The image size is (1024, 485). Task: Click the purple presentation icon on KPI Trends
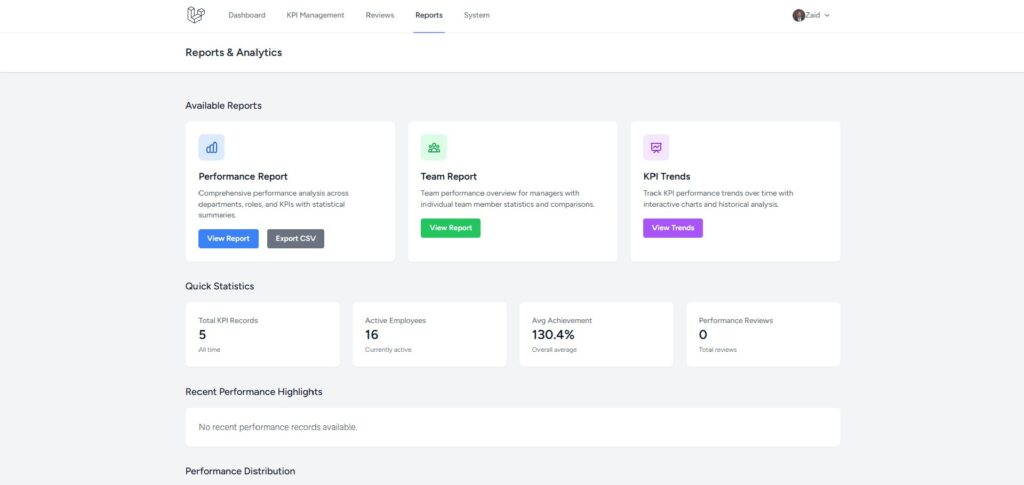(x=656, y=148)
